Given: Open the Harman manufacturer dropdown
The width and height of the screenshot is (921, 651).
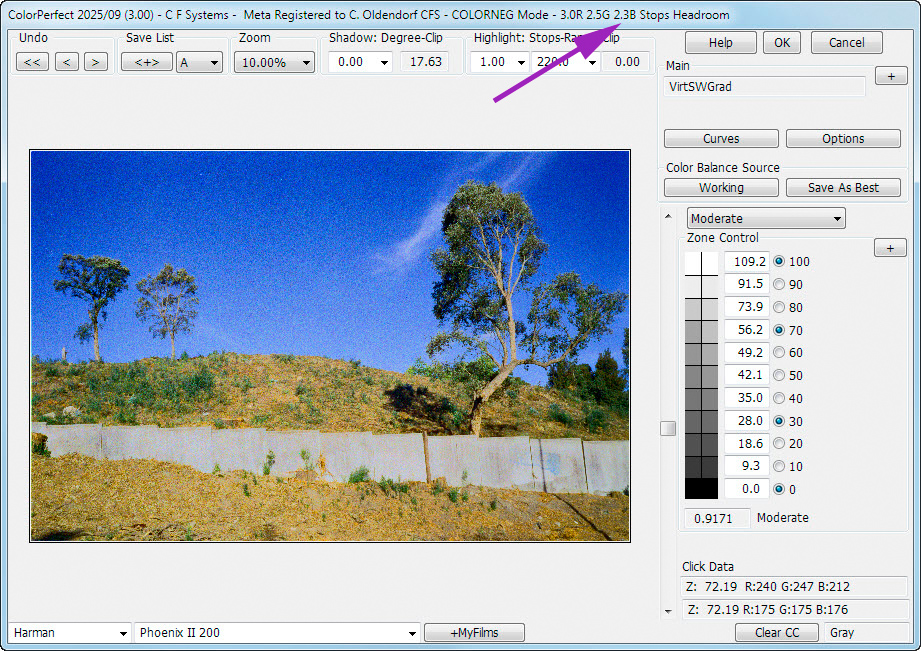Looking at the screenshot, I should coord(70,632).
